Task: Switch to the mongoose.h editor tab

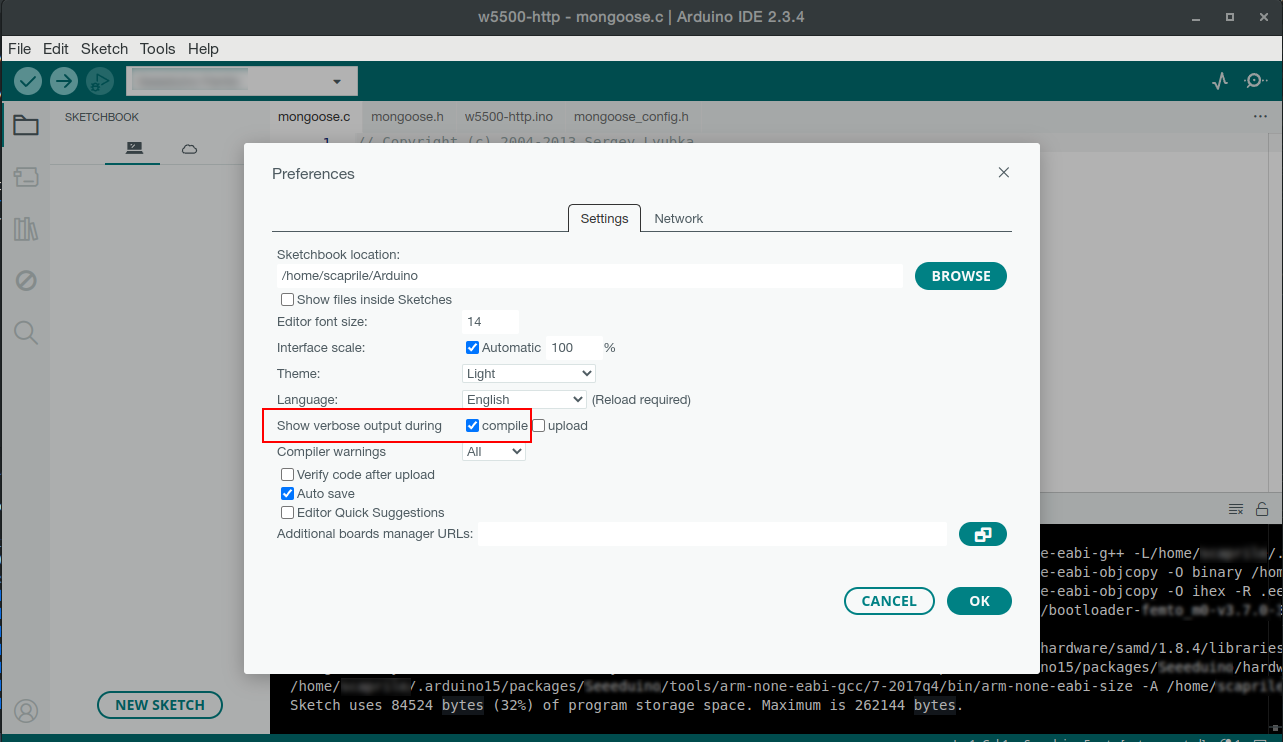Action: point(408,117)
